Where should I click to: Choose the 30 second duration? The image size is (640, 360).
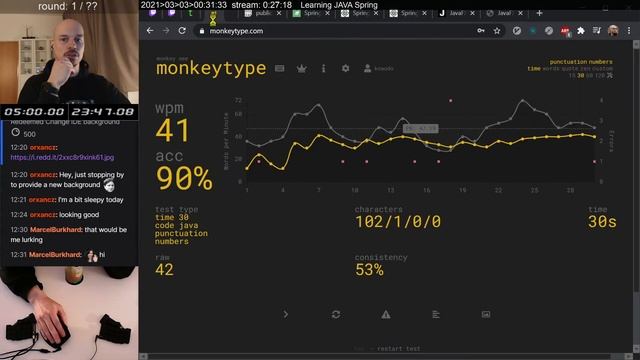click(581, 76)
